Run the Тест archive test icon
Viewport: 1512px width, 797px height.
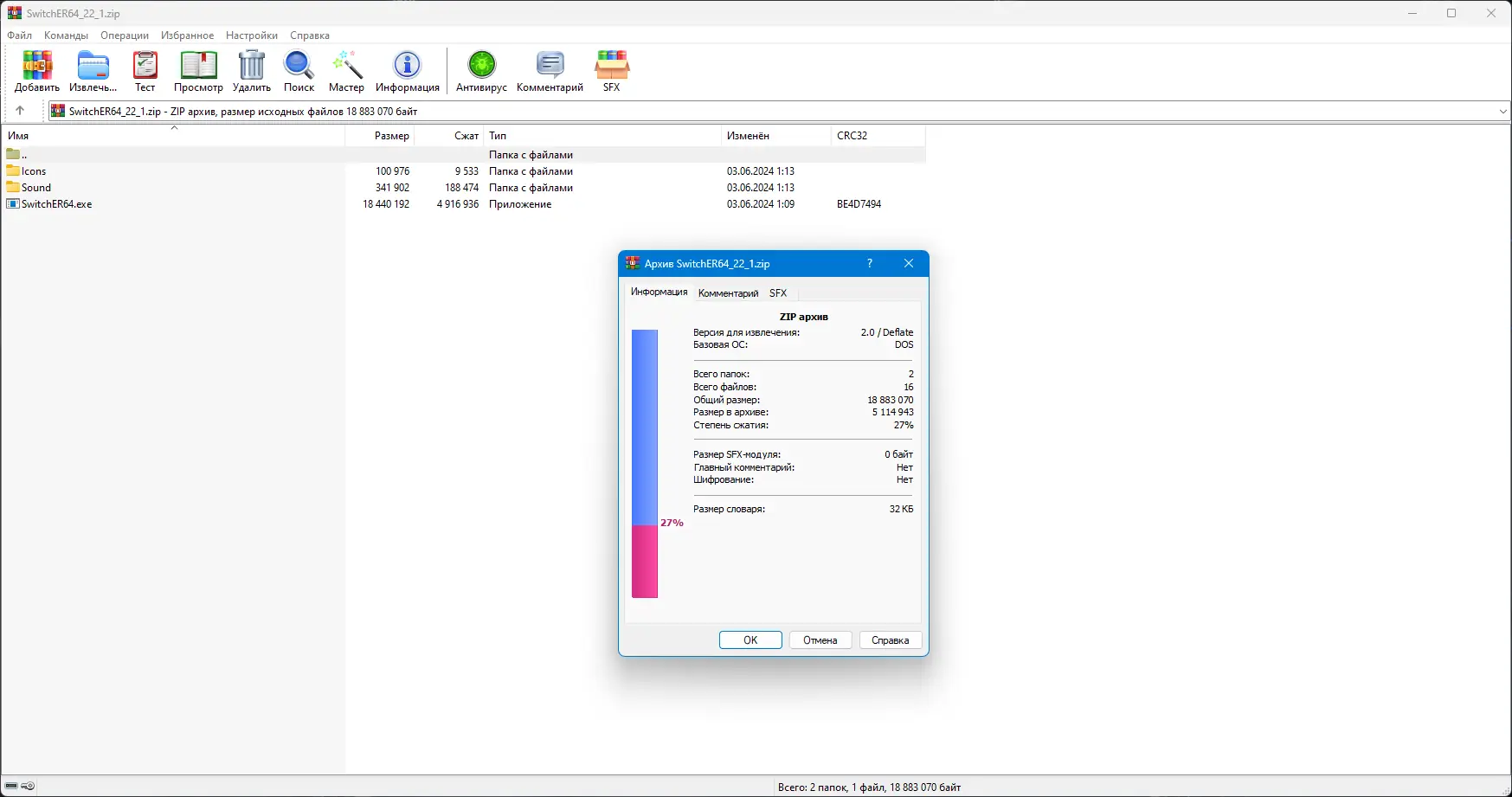(145, 66)
